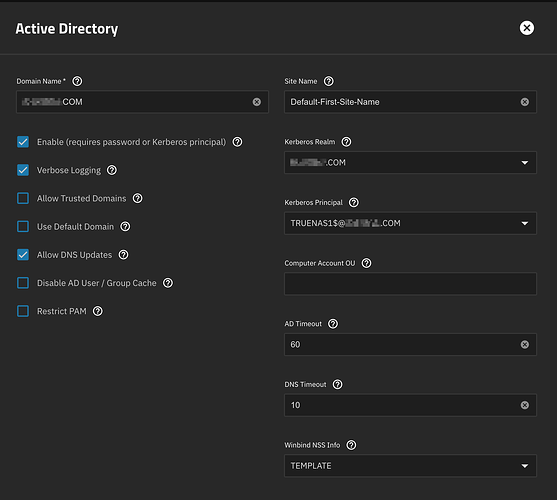View help for Verbose Logging
The height and width of the screenshot is (500, 557).
coord(112,170)
